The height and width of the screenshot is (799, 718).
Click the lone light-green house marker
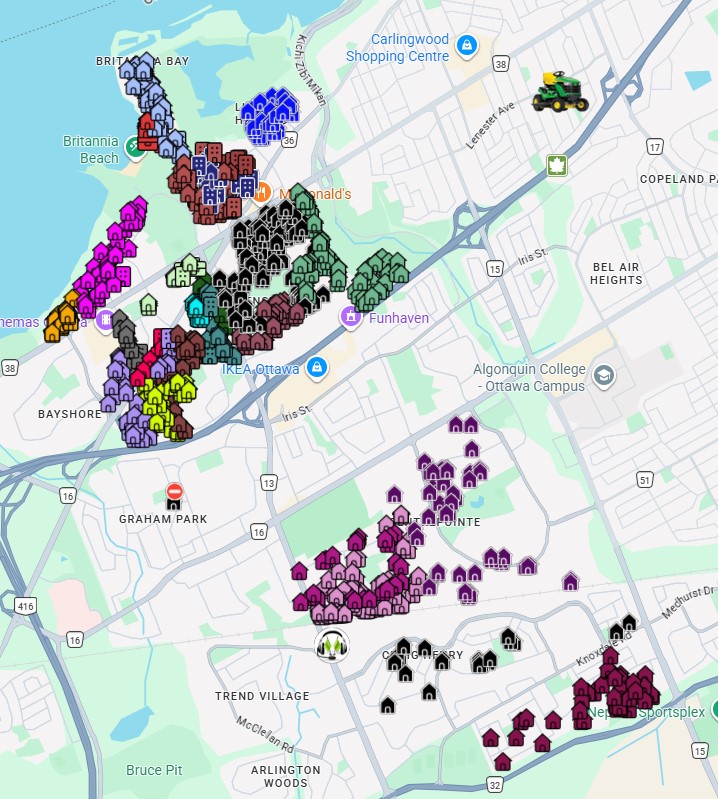point(148,304)
